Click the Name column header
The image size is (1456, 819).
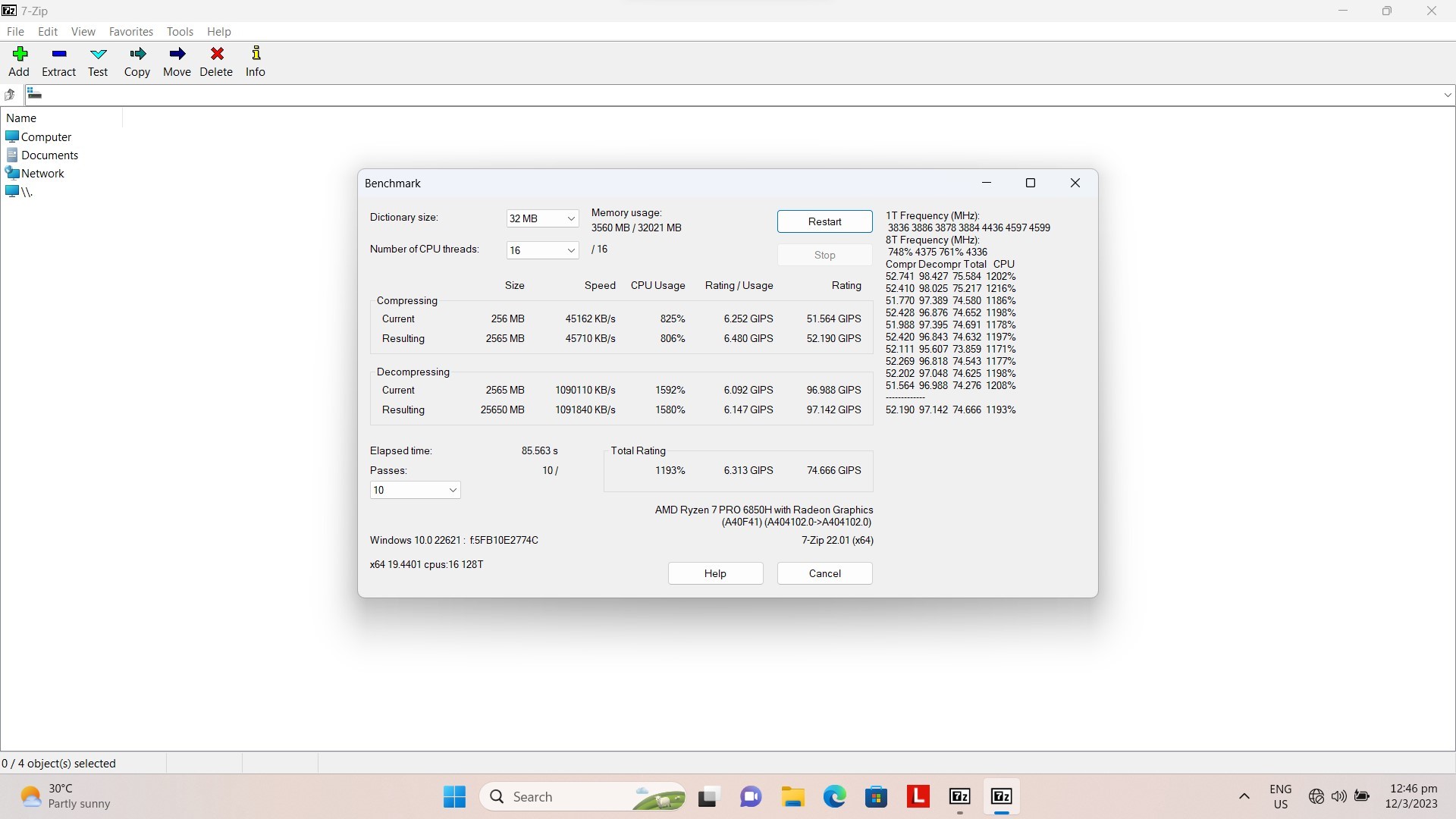coord(61,118)
